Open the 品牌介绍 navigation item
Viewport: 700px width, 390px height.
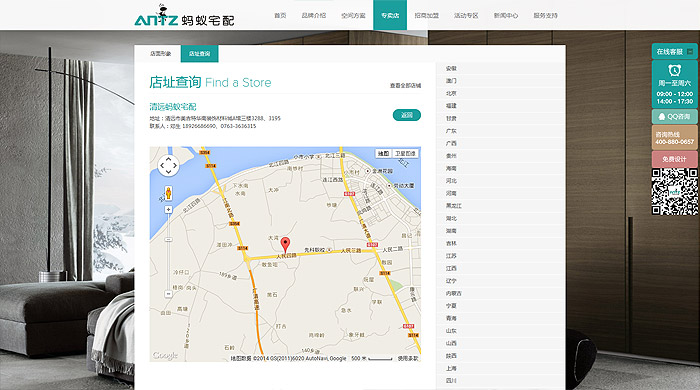314,15
